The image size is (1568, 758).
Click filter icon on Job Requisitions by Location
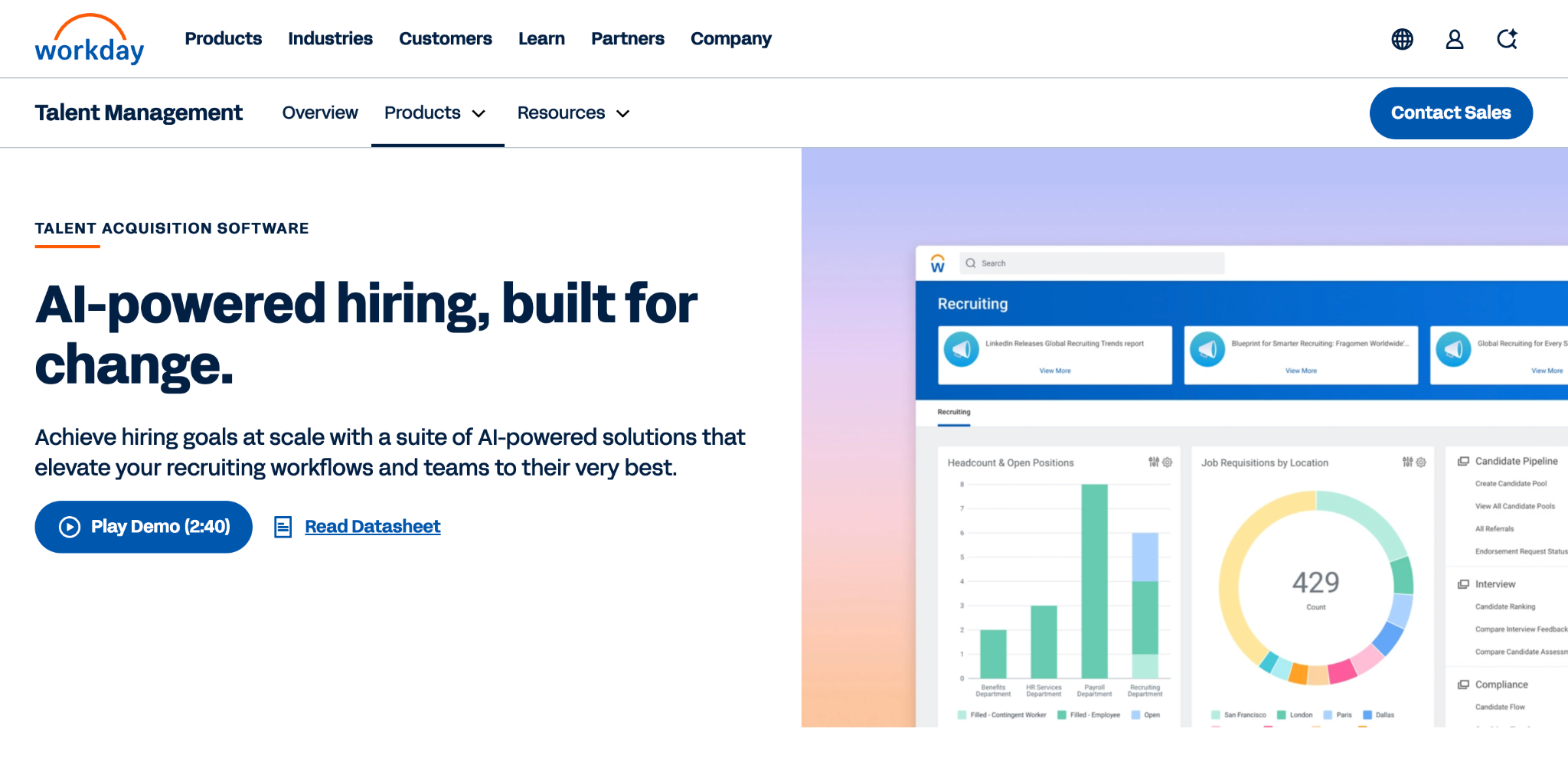point(1407,462)
